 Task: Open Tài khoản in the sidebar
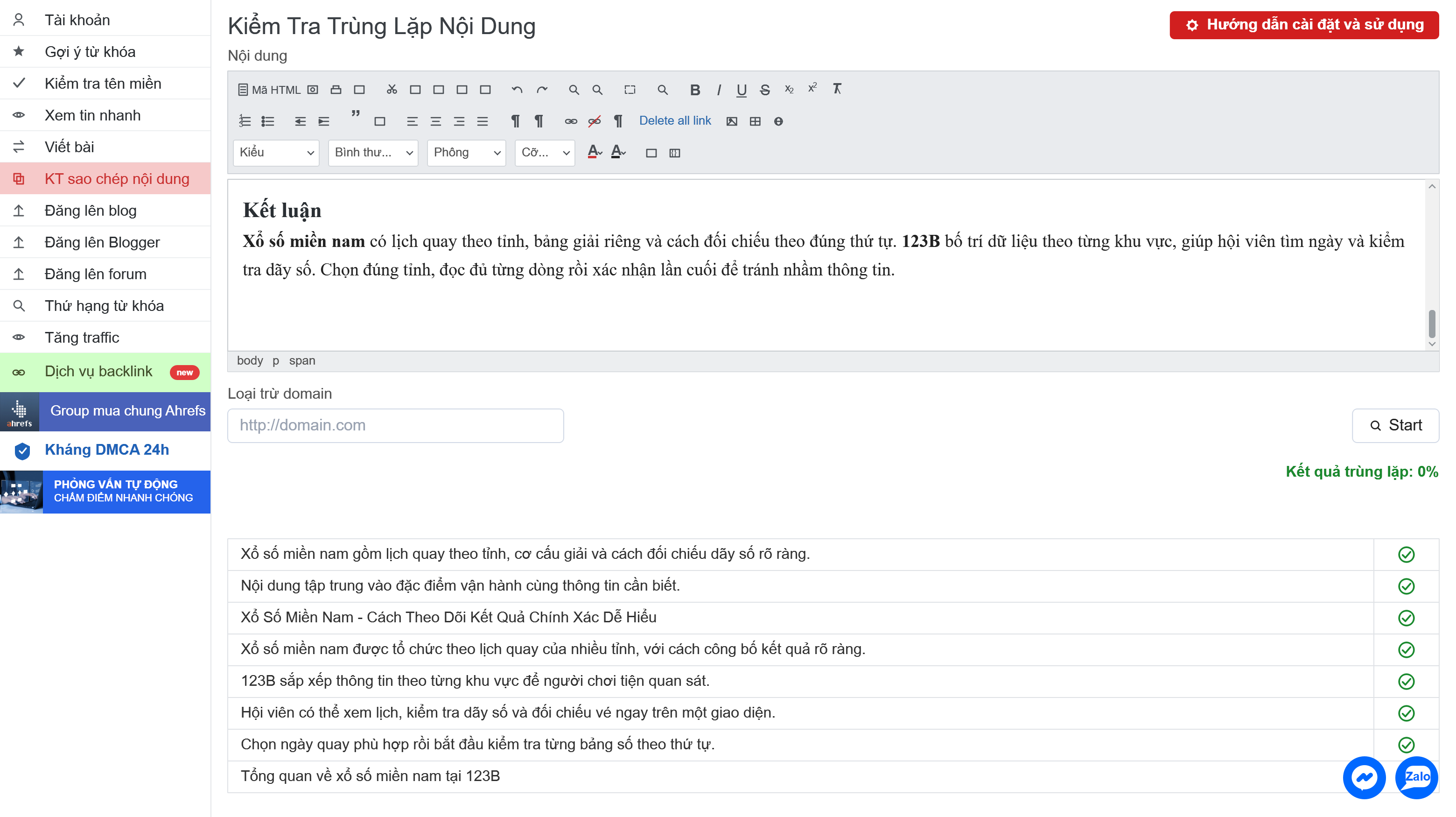(x=105, y=20)
